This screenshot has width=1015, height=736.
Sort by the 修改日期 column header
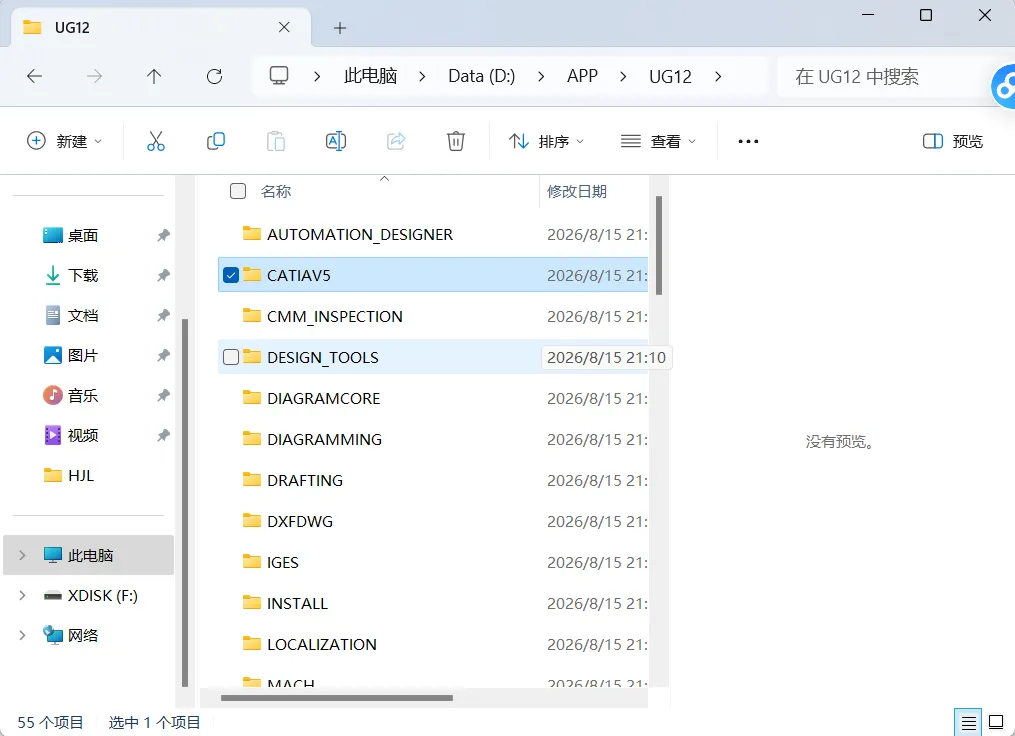577,192
